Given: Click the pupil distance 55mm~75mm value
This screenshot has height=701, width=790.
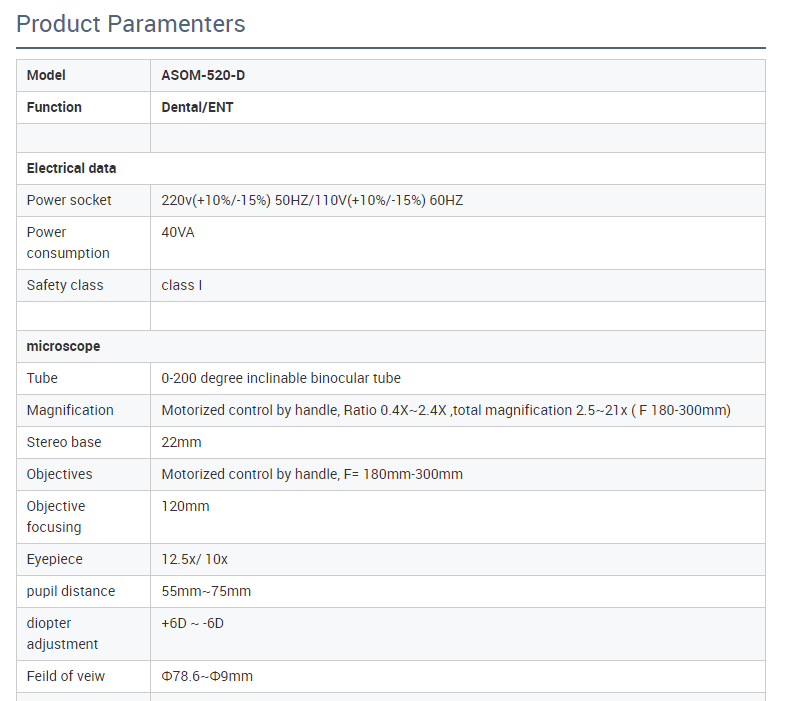Looking at the screenshot, I should click(x=206, y=591).
